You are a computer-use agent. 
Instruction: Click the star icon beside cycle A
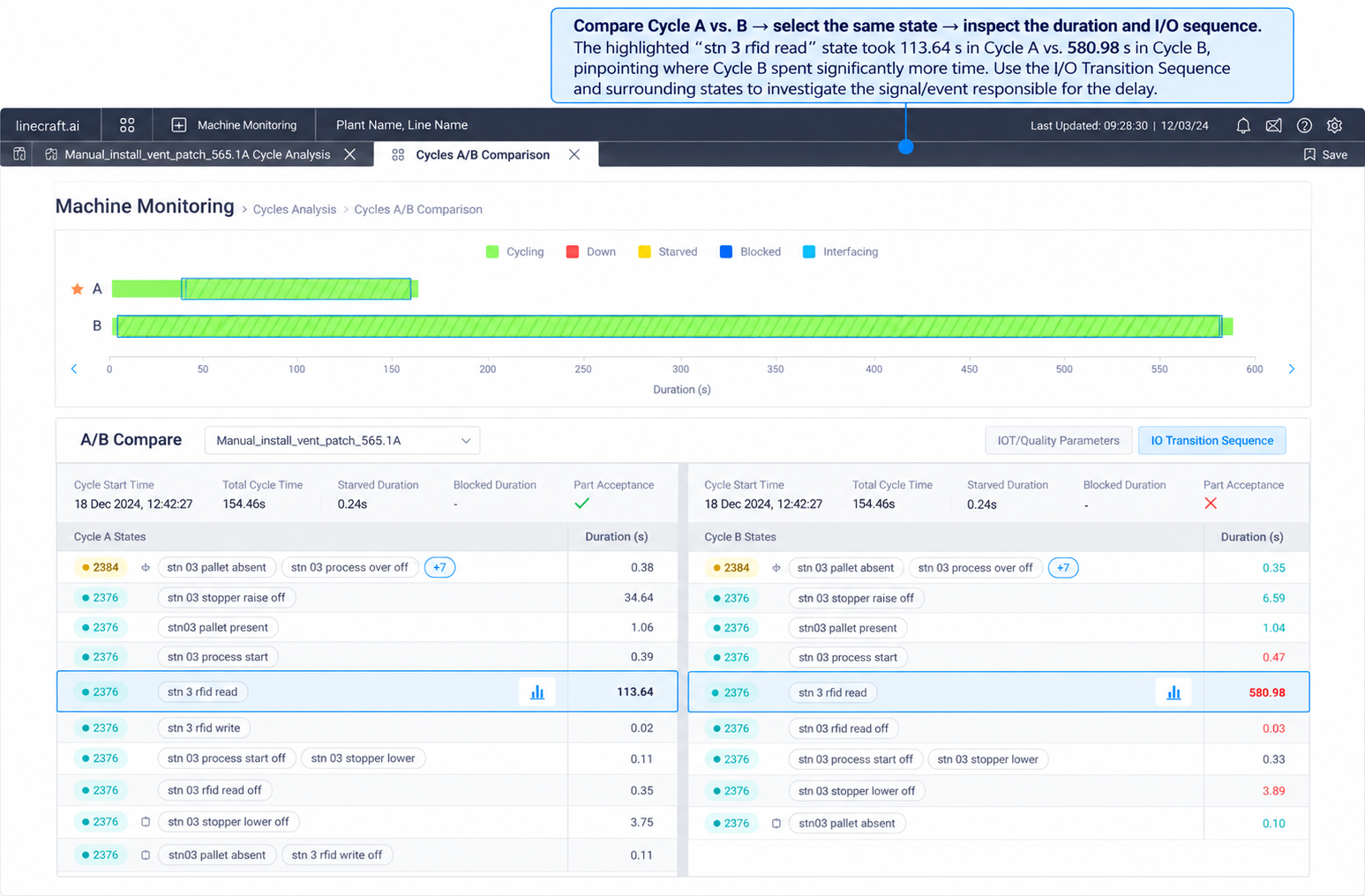(x=78, y=289)
